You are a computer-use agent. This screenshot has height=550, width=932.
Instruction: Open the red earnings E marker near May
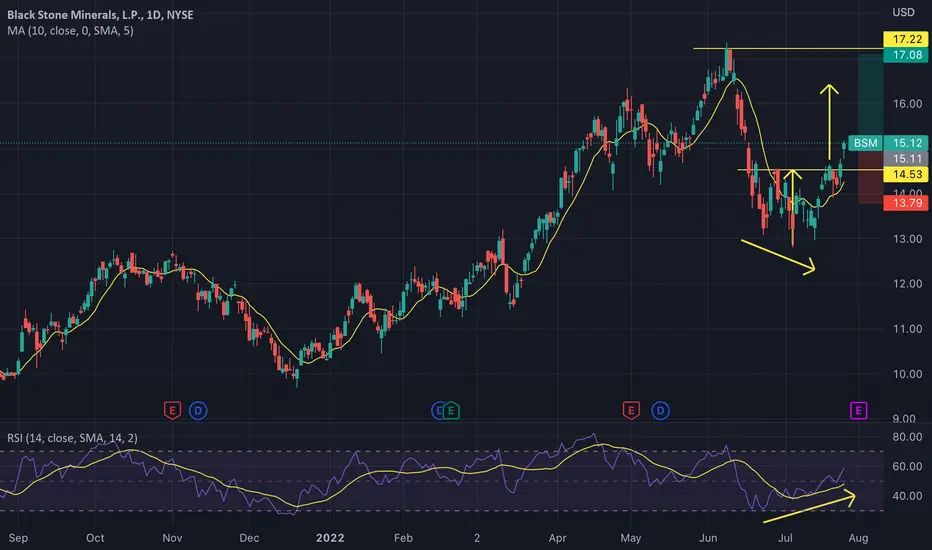coord(631,410)
